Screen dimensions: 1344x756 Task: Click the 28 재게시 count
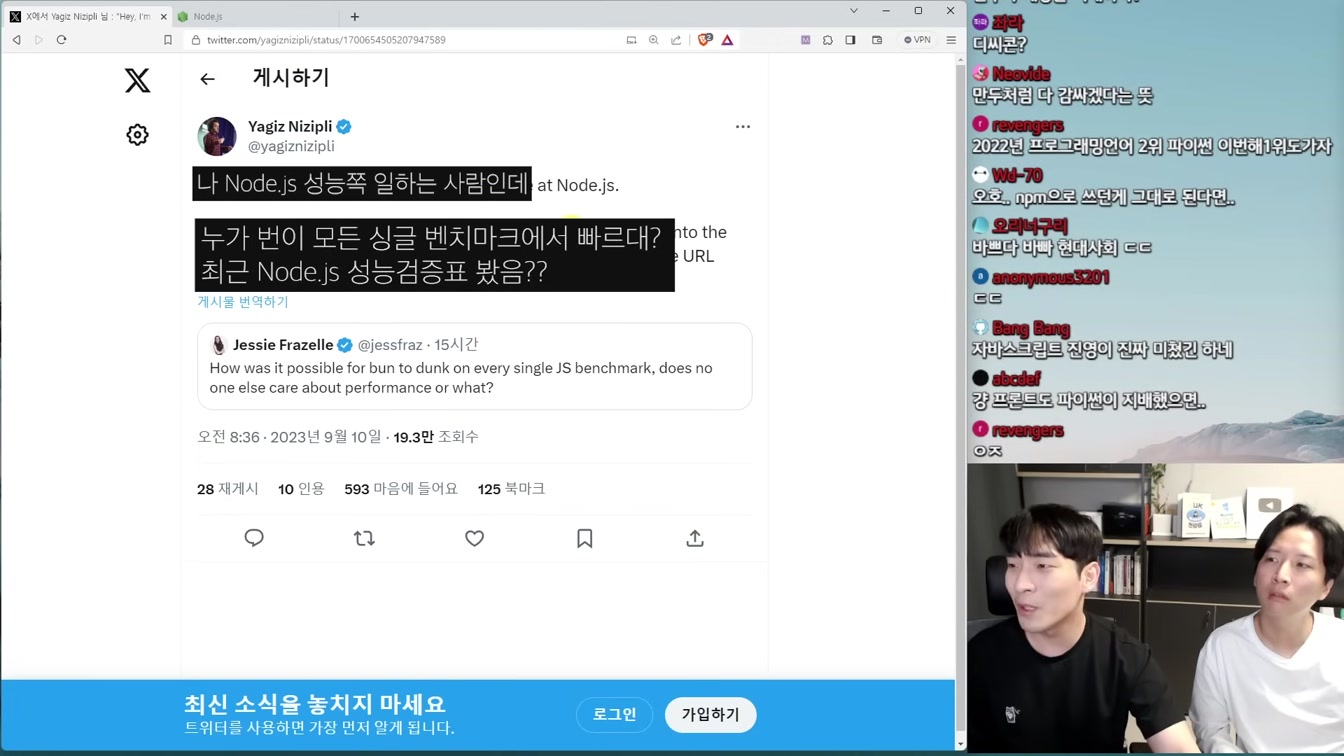tap(228, 489)
